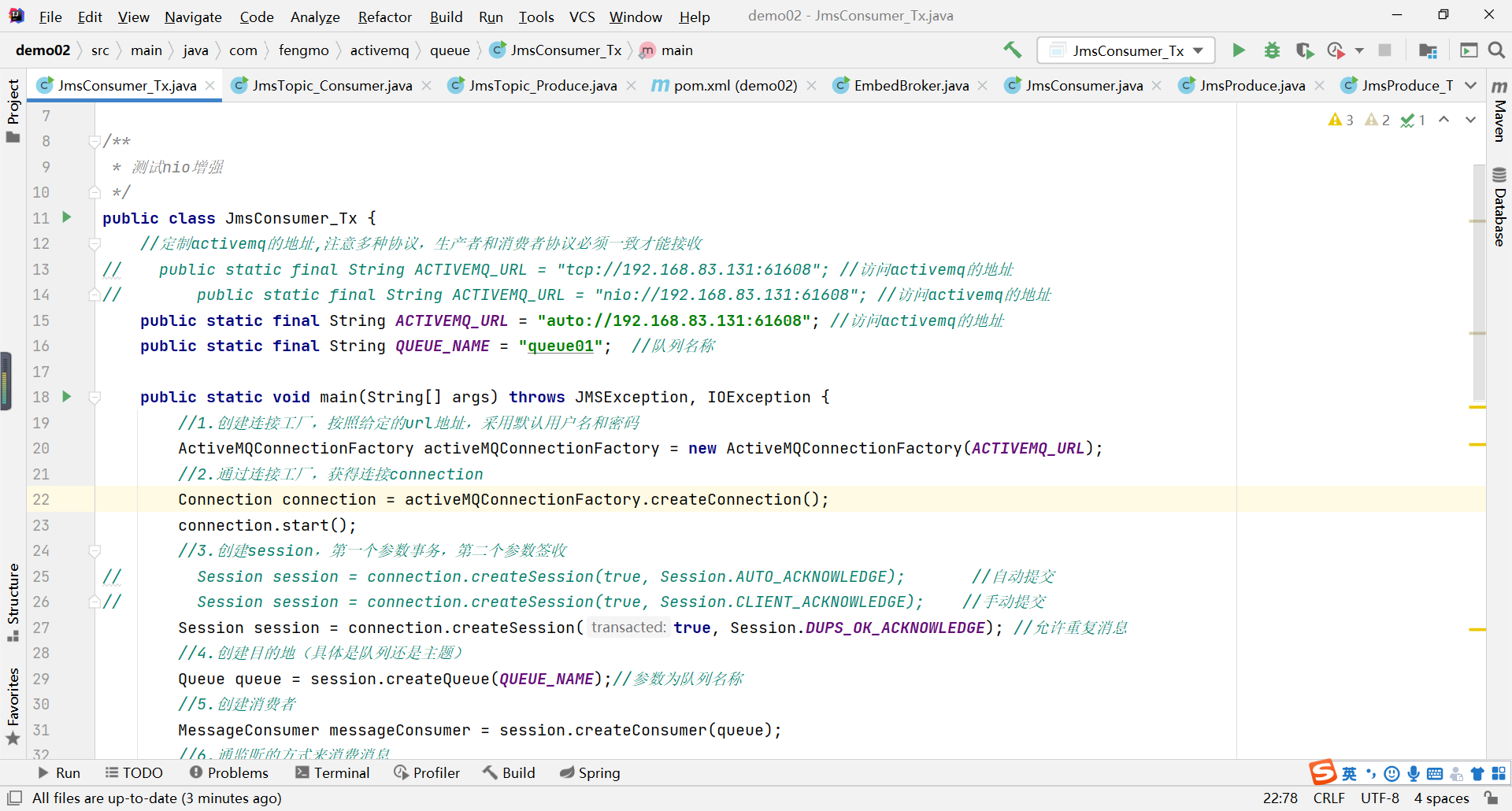Run JmsConsumer_Tx with the green play button
The width and height of the screenshot is (1512, 811).
(x=1239, y=50)
